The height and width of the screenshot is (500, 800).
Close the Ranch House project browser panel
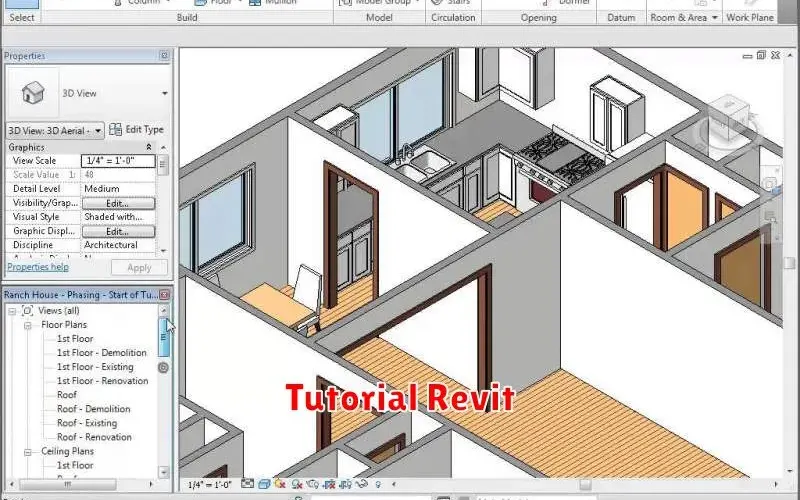164,295
